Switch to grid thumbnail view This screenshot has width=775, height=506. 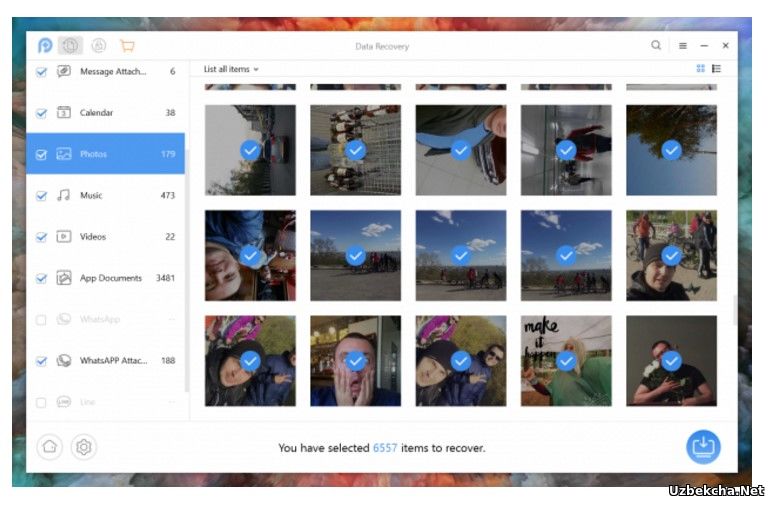coord(700,69)
